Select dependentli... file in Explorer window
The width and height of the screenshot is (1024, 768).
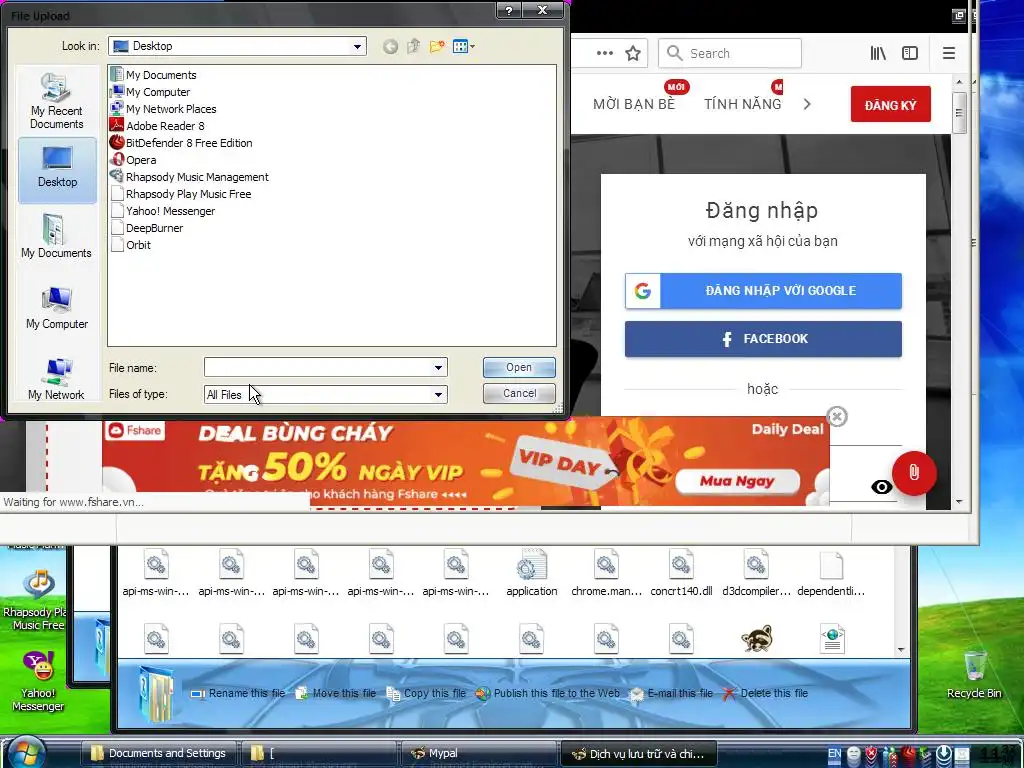[x=831, y=573]
